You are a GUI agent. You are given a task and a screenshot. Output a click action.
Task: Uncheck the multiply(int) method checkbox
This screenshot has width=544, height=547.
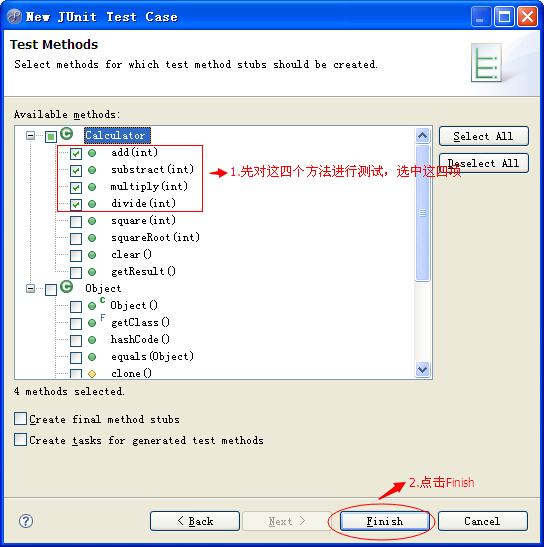76,188
